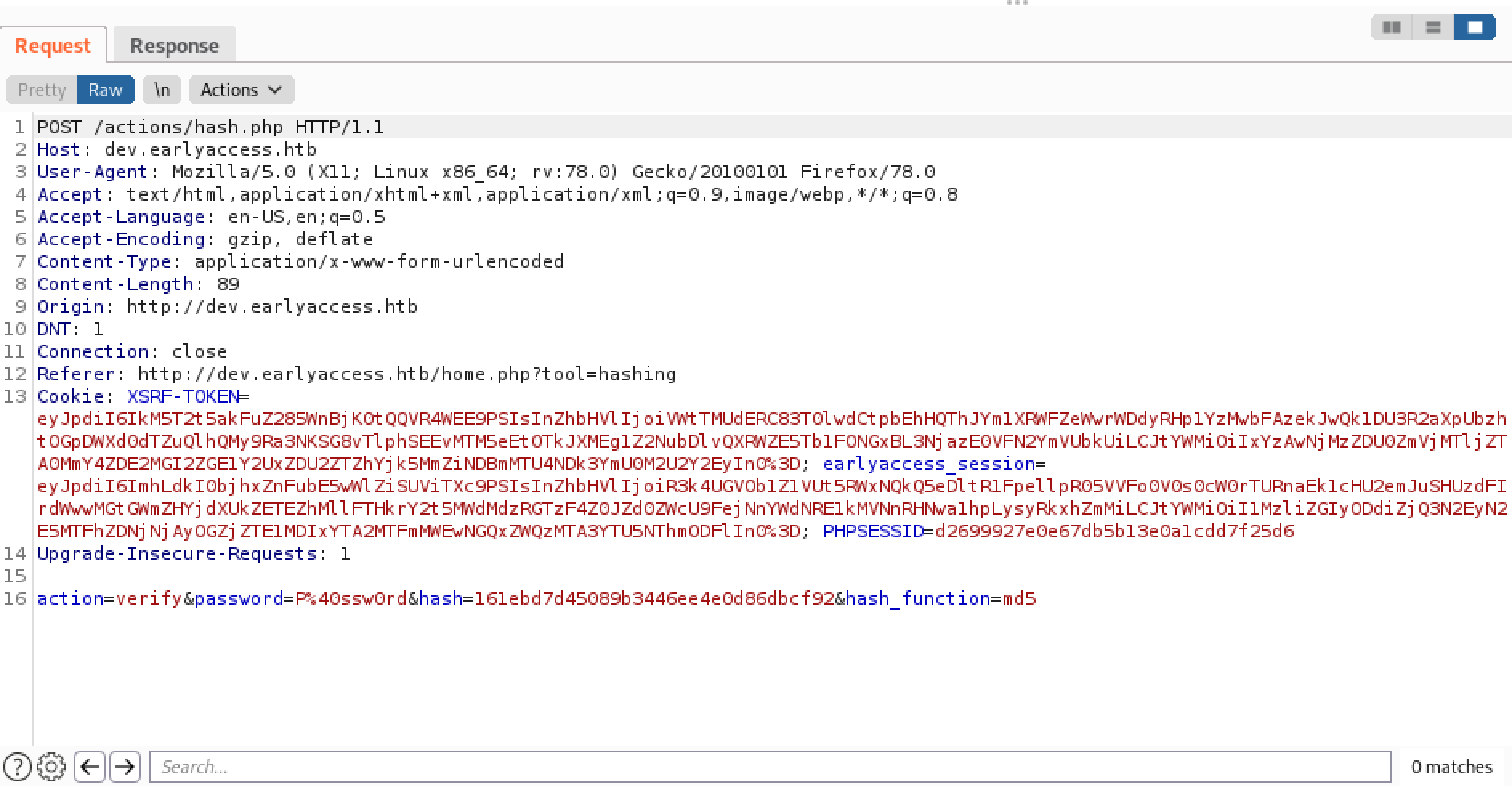1512x786 pixels.
Task: Click the hash_function=md5 parameter
Action: tap(940, 598)
